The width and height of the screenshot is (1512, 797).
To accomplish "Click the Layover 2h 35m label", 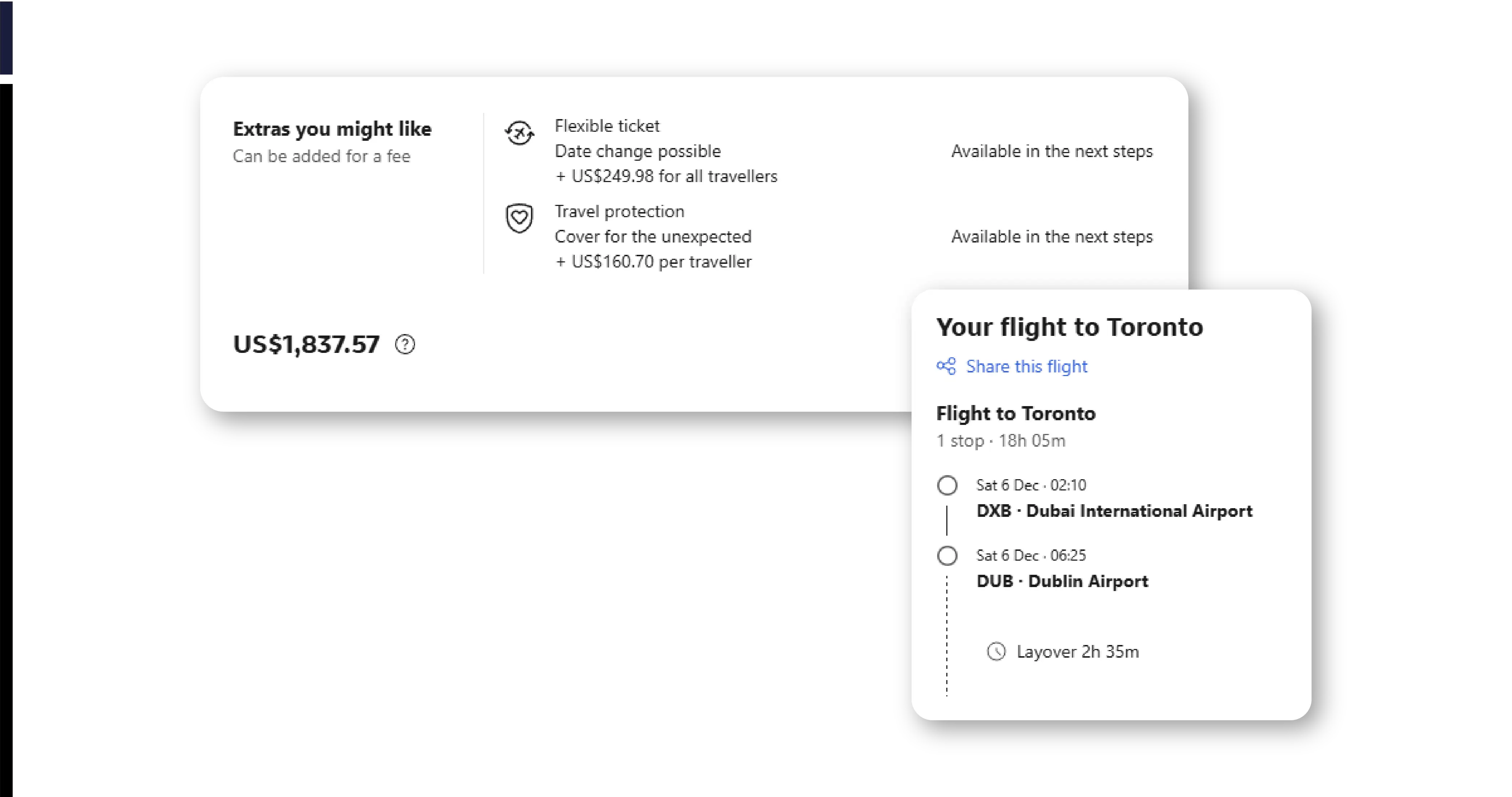I will coord(1078,651).
